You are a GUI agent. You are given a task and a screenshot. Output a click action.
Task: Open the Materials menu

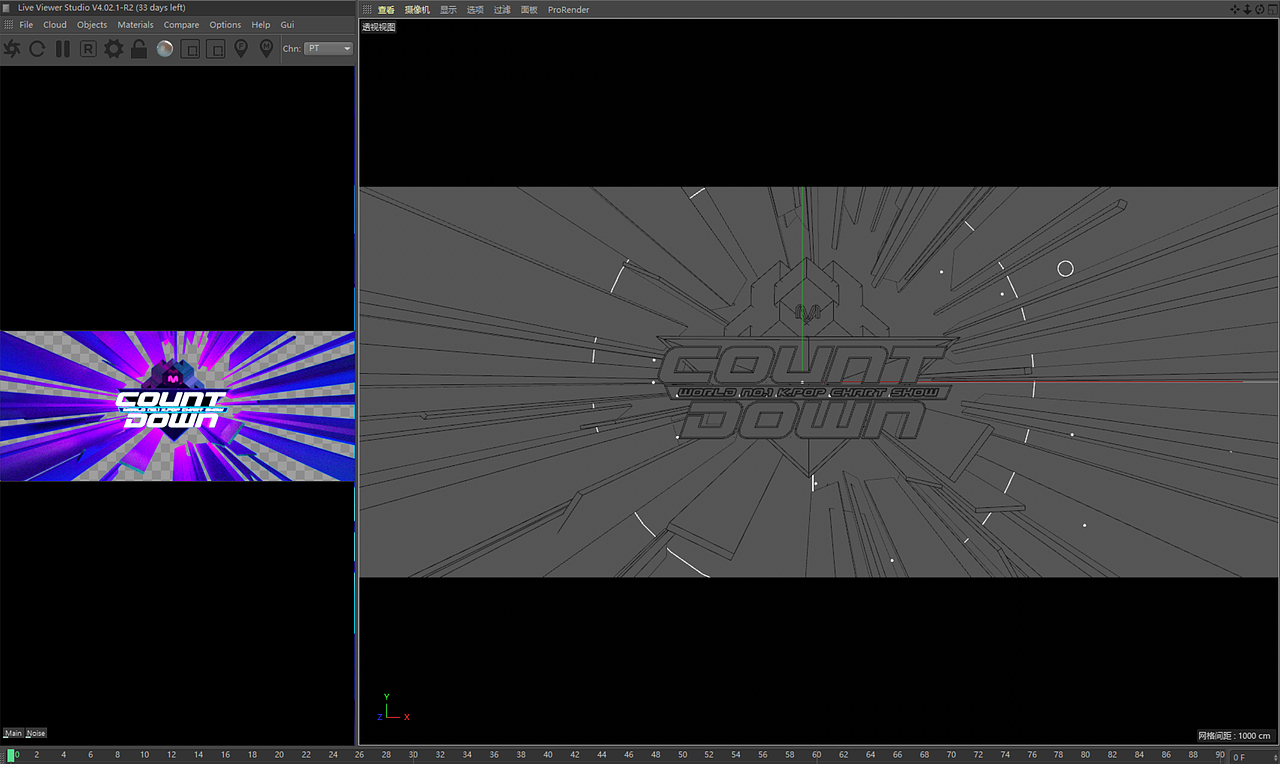[136, 25]
